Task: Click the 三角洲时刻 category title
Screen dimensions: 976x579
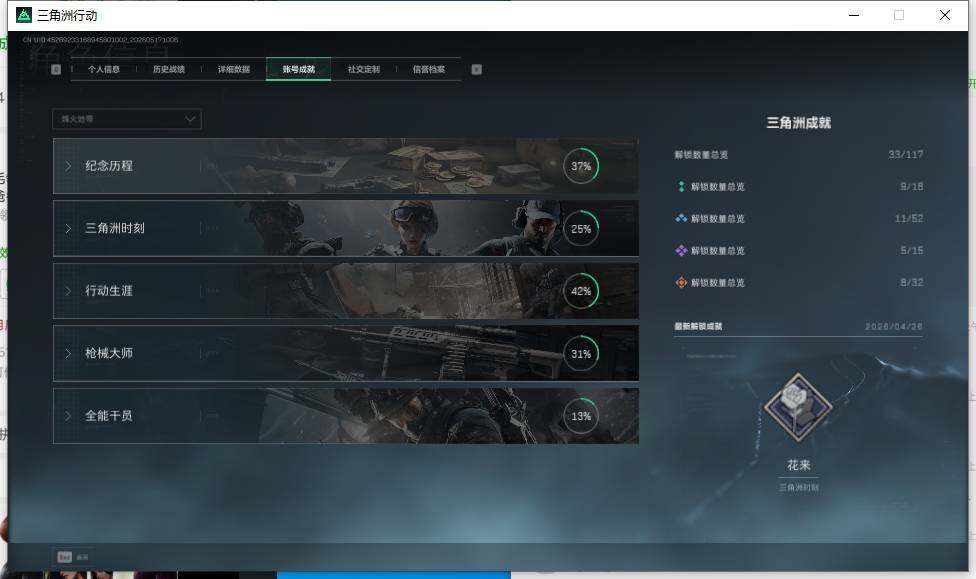Action: 115,228
